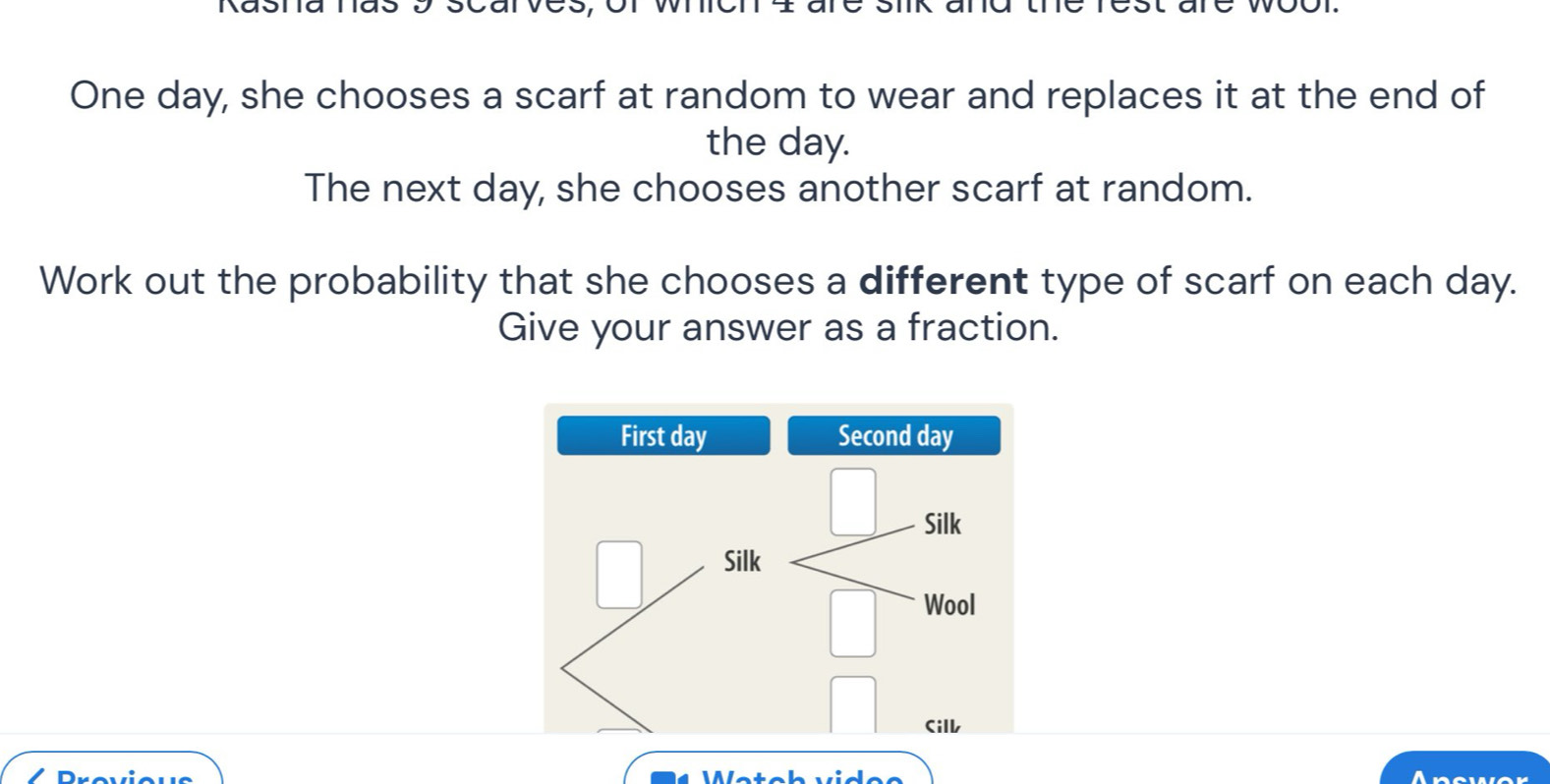Click the cut-off Silk label at diagram bottom
Screen dimensions: 1550x784
click(x=942, y=727)
